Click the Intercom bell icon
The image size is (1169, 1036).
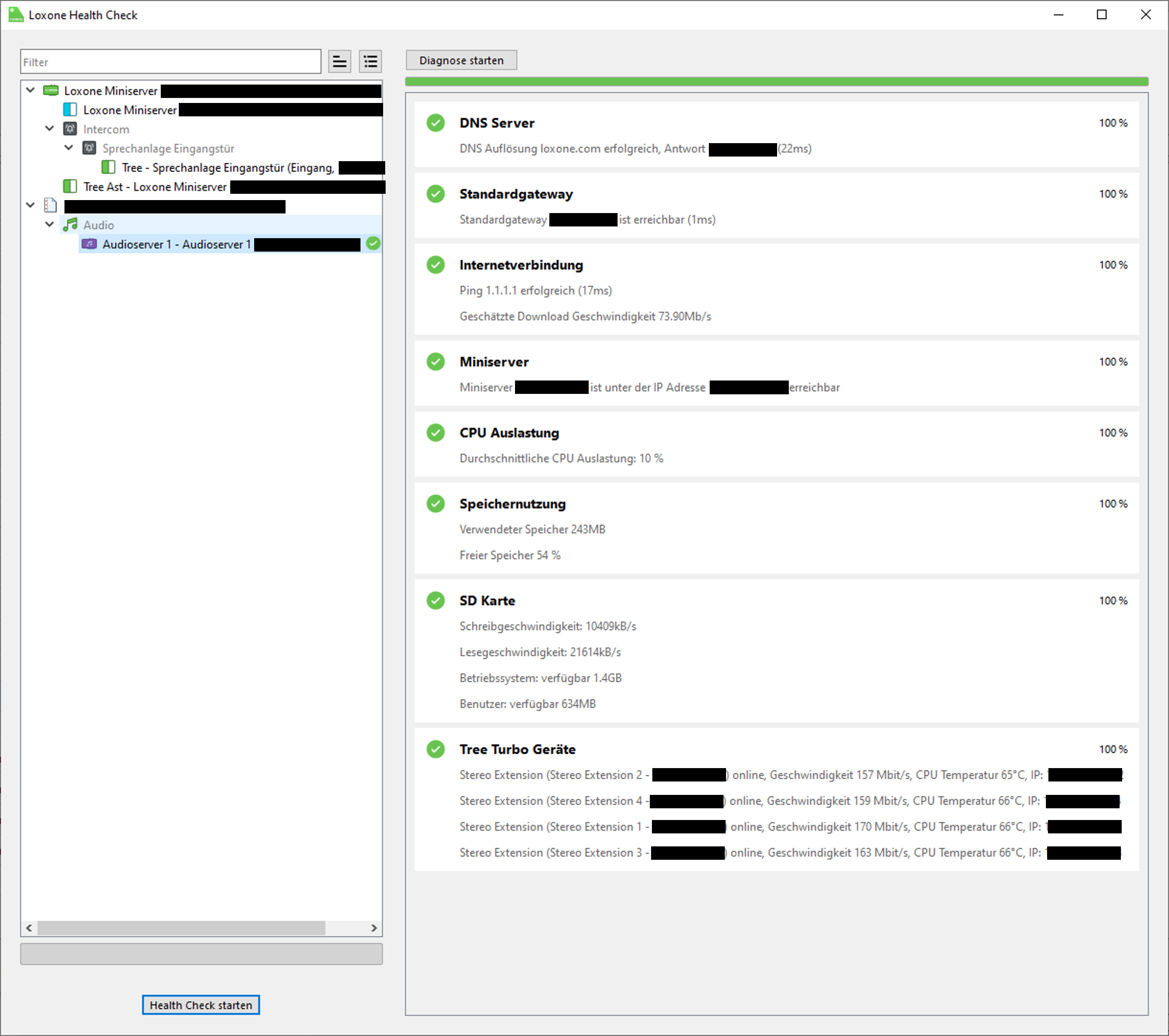(70, 129)
